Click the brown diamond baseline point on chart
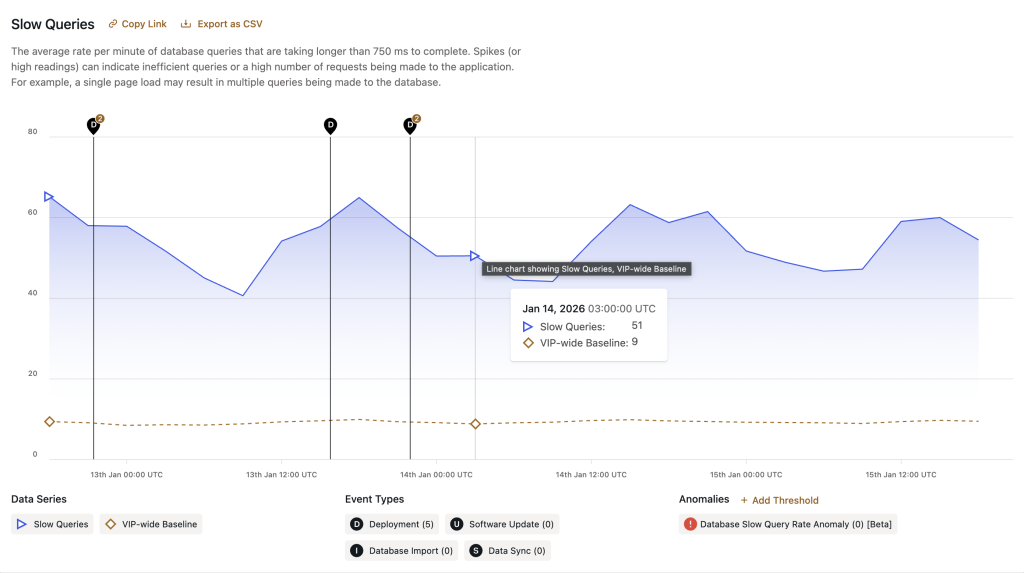This screenshot has height=573, width=1024. pyautogui.click(x=475, y=424)
